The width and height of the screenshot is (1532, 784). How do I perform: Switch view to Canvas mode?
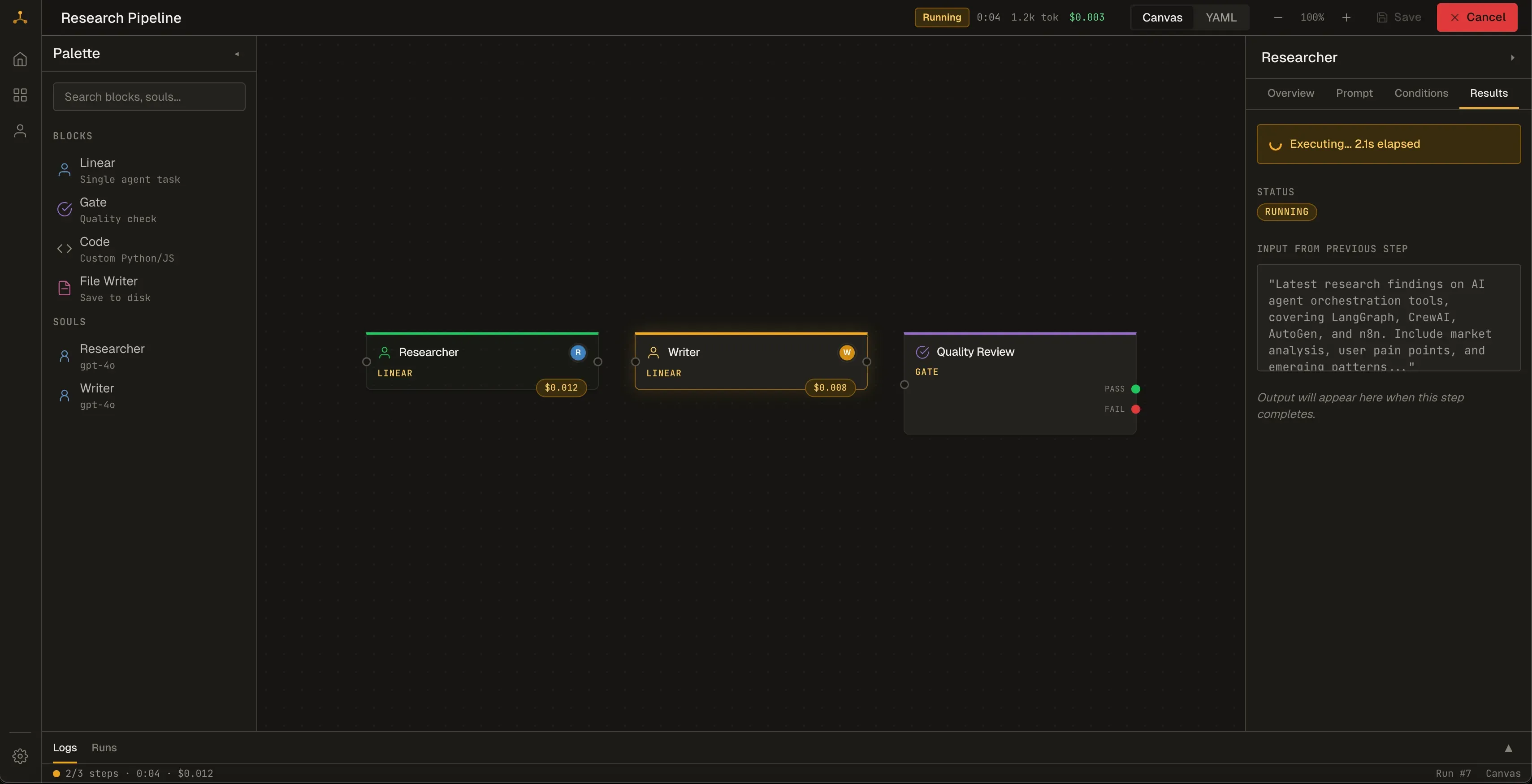(1163, 17)
